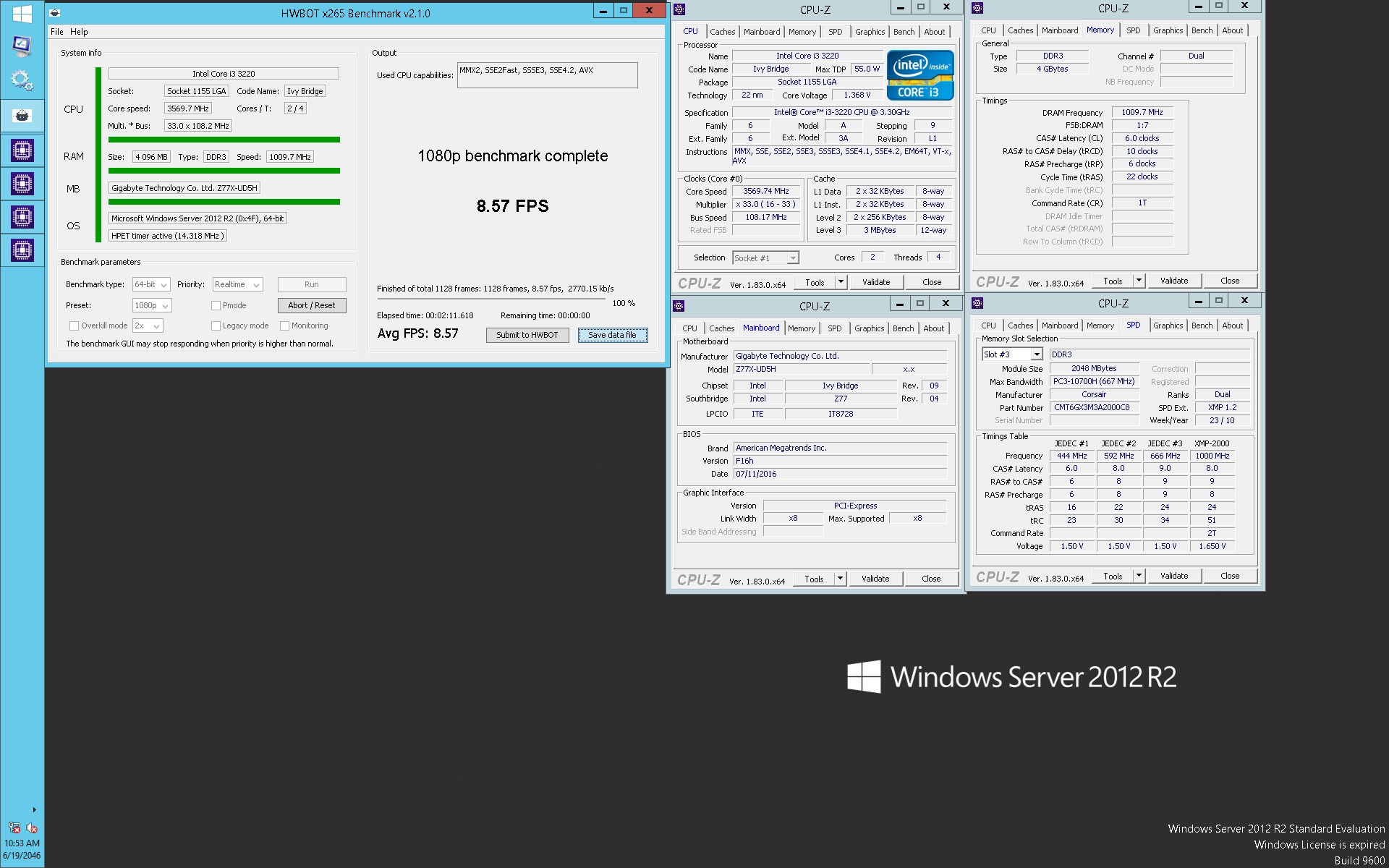1389x868 pixels.
Task: Select the HWBOT x265 taskbar icon
Action: tap(22, 116)
